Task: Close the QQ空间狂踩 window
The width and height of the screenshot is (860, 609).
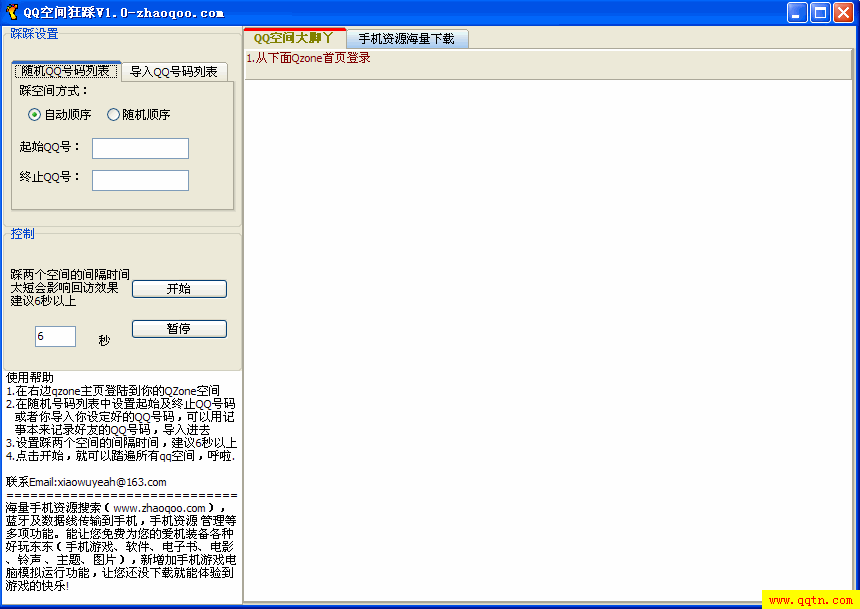Action: click(x=843, y=12)
